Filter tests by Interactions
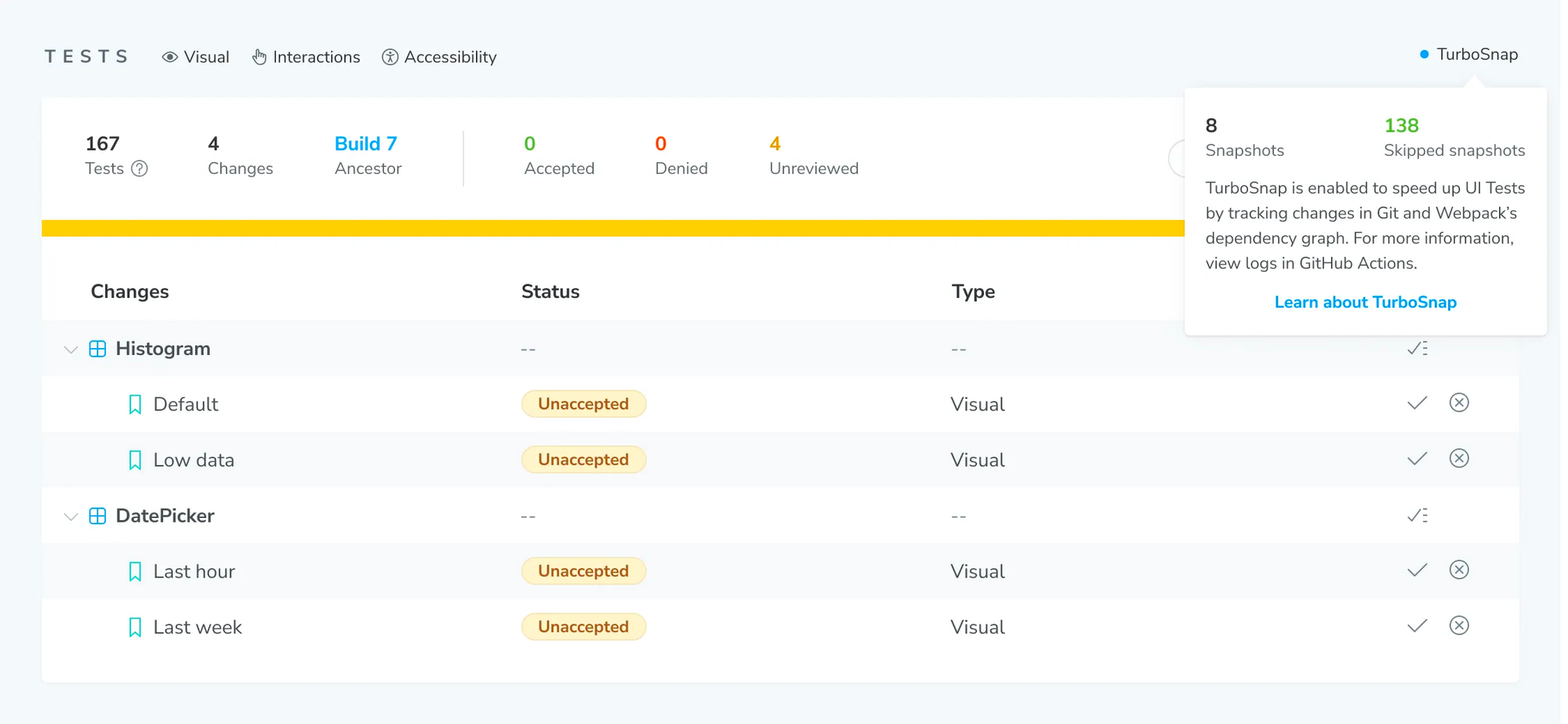Screen dimensions: 1568x724 [307, 57]
